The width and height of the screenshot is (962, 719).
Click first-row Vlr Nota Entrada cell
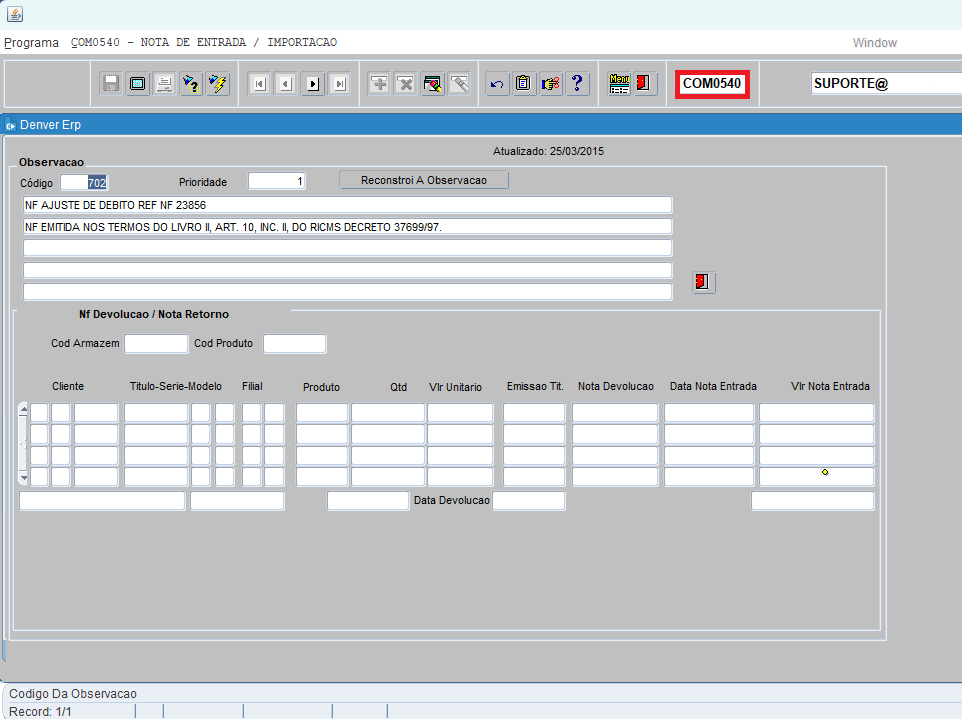[x=817, y=413]
